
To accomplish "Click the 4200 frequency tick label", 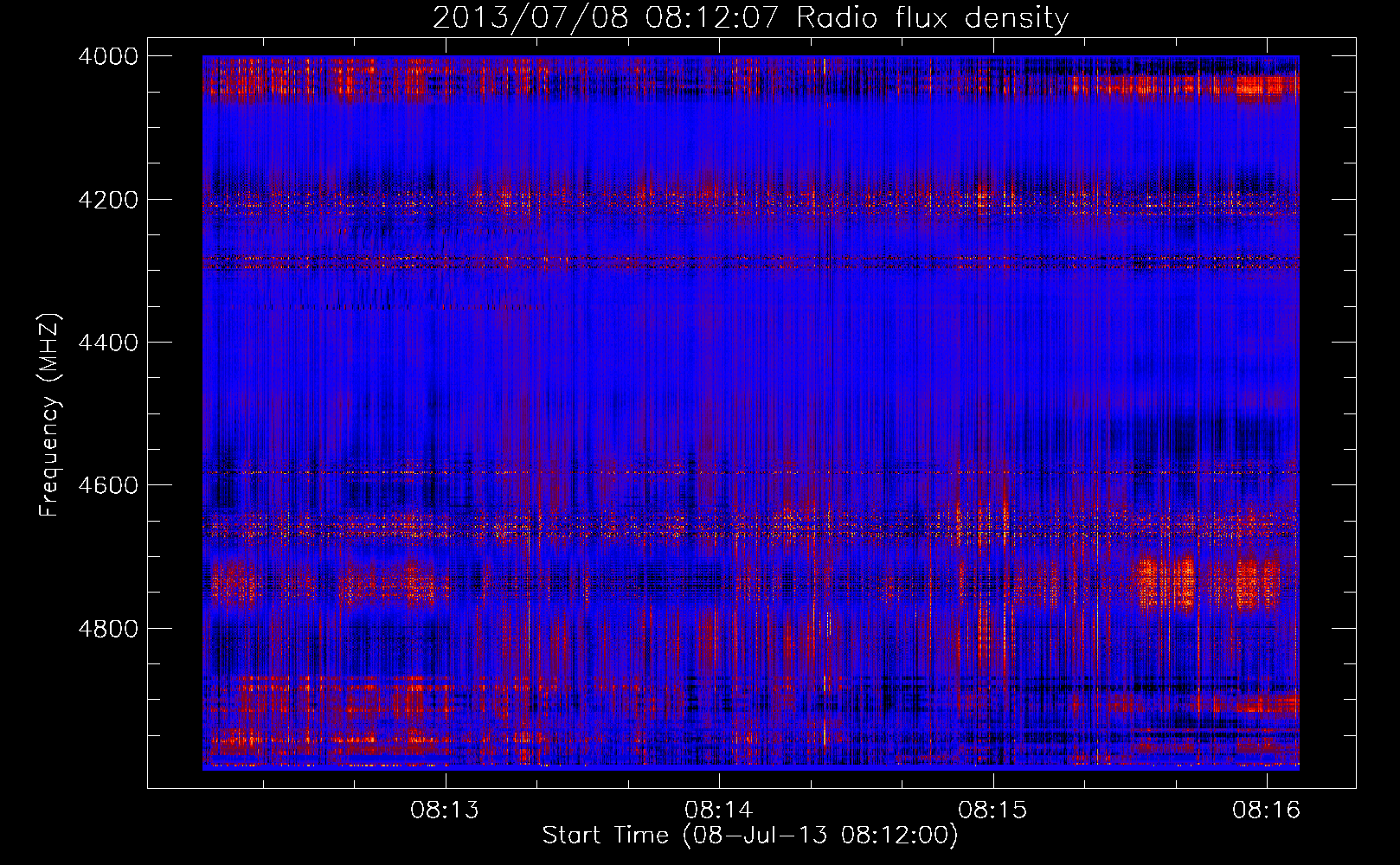I will point(108,200).
